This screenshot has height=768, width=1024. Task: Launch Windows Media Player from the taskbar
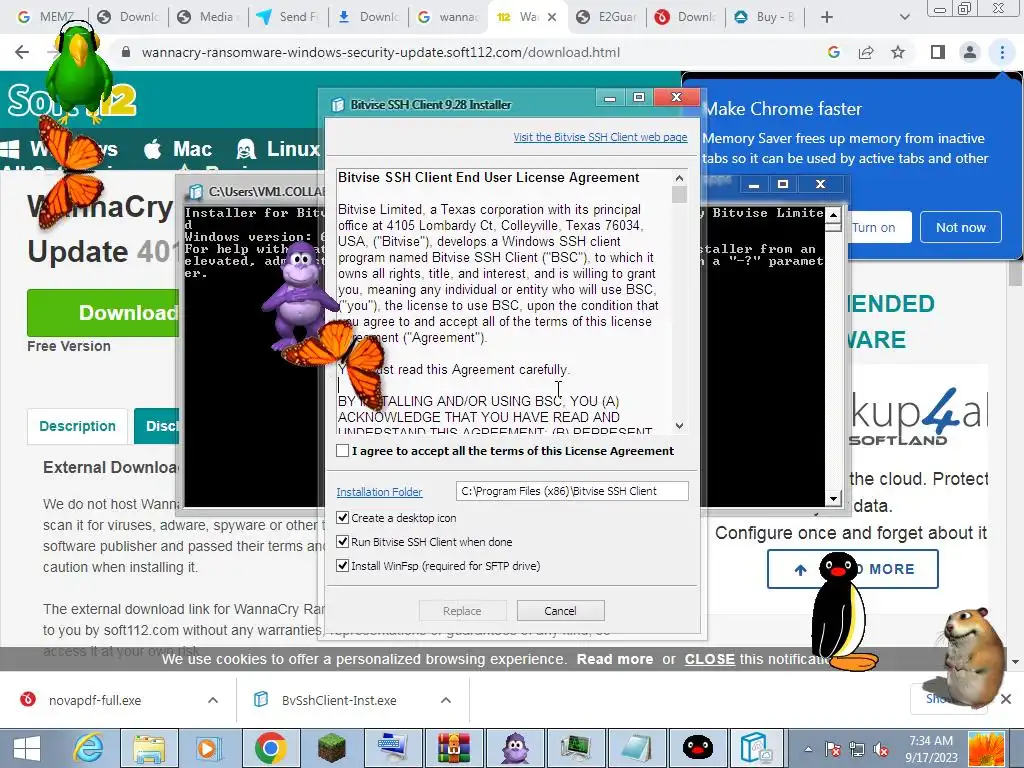(x=209, y=748)
